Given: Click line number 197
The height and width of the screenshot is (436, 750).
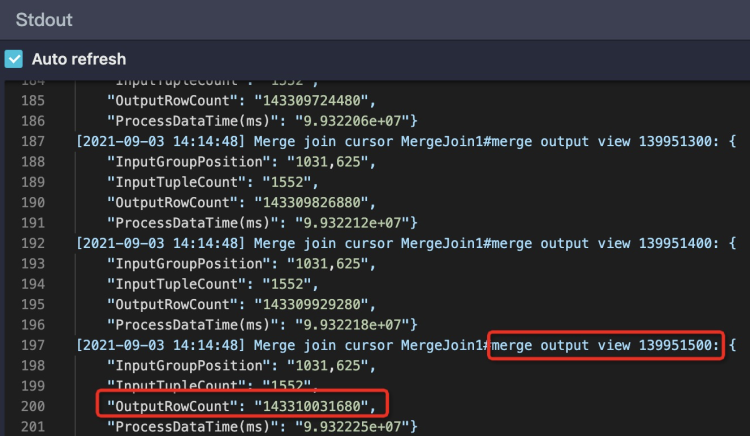Looking at the screenshot, I should 33,345.
